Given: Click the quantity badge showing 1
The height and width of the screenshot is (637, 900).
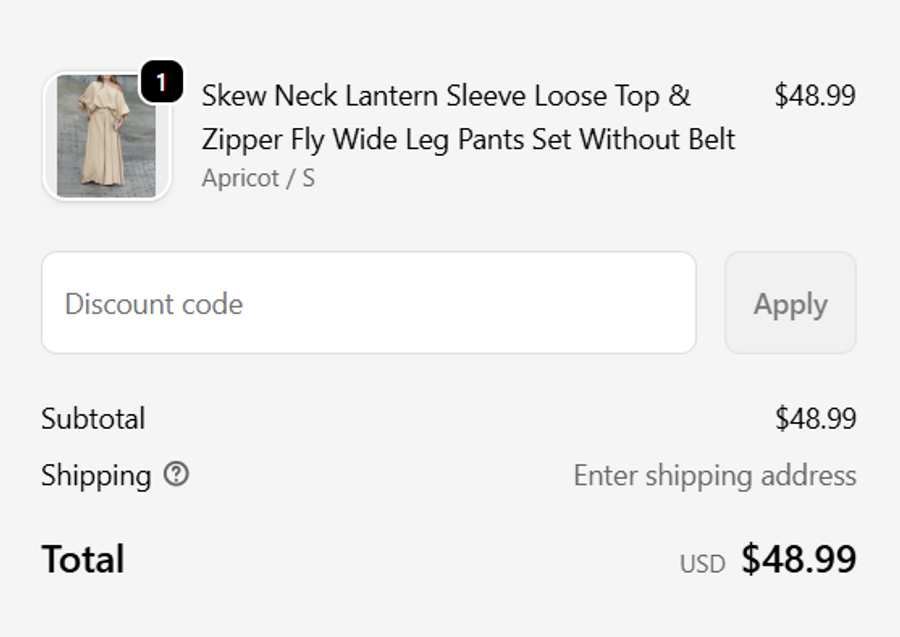Looking at the screenshot, I should 161,83.
